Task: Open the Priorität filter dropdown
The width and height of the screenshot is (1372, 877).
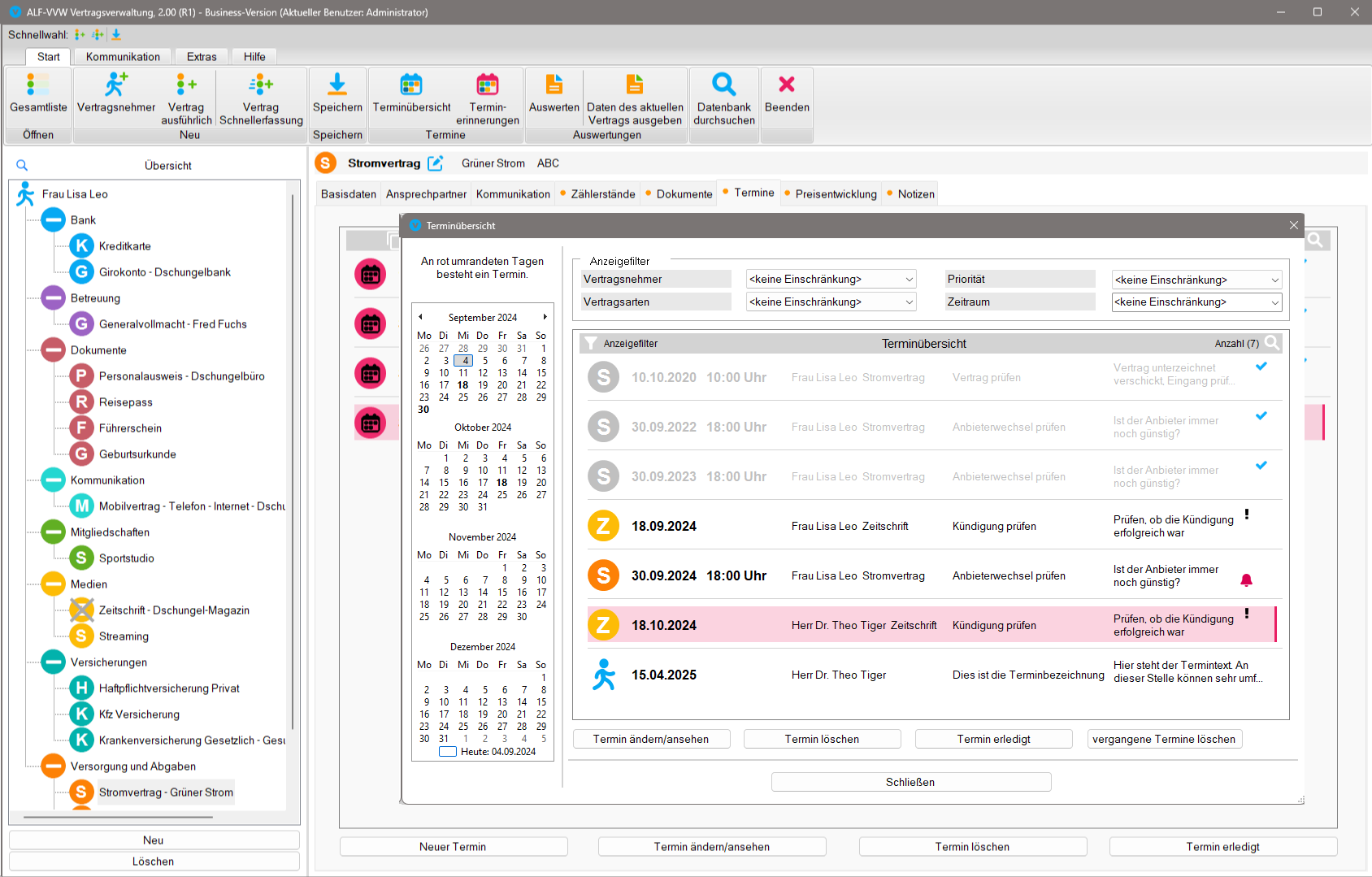Action: 1196,280
